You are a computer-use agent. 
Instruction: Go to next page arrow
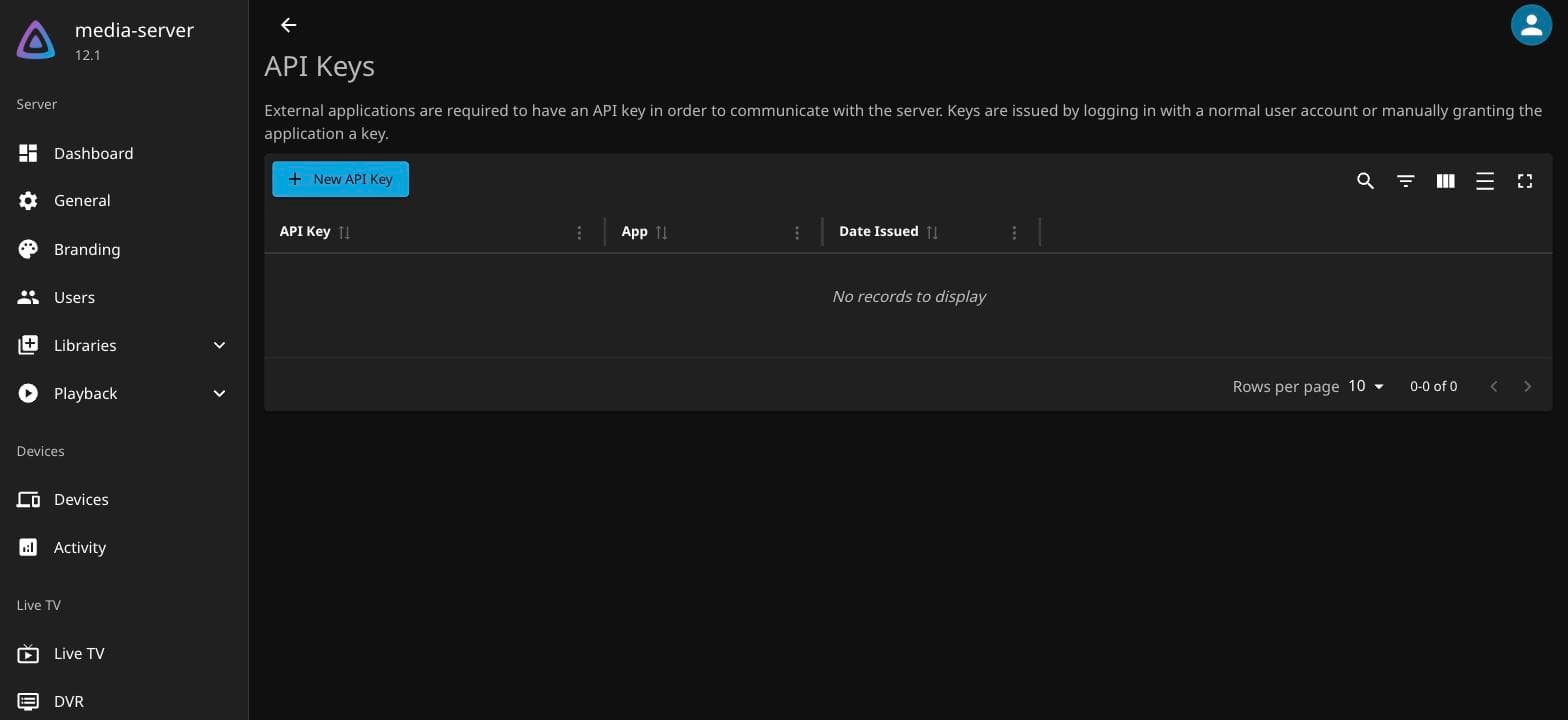pos(1527,386)
